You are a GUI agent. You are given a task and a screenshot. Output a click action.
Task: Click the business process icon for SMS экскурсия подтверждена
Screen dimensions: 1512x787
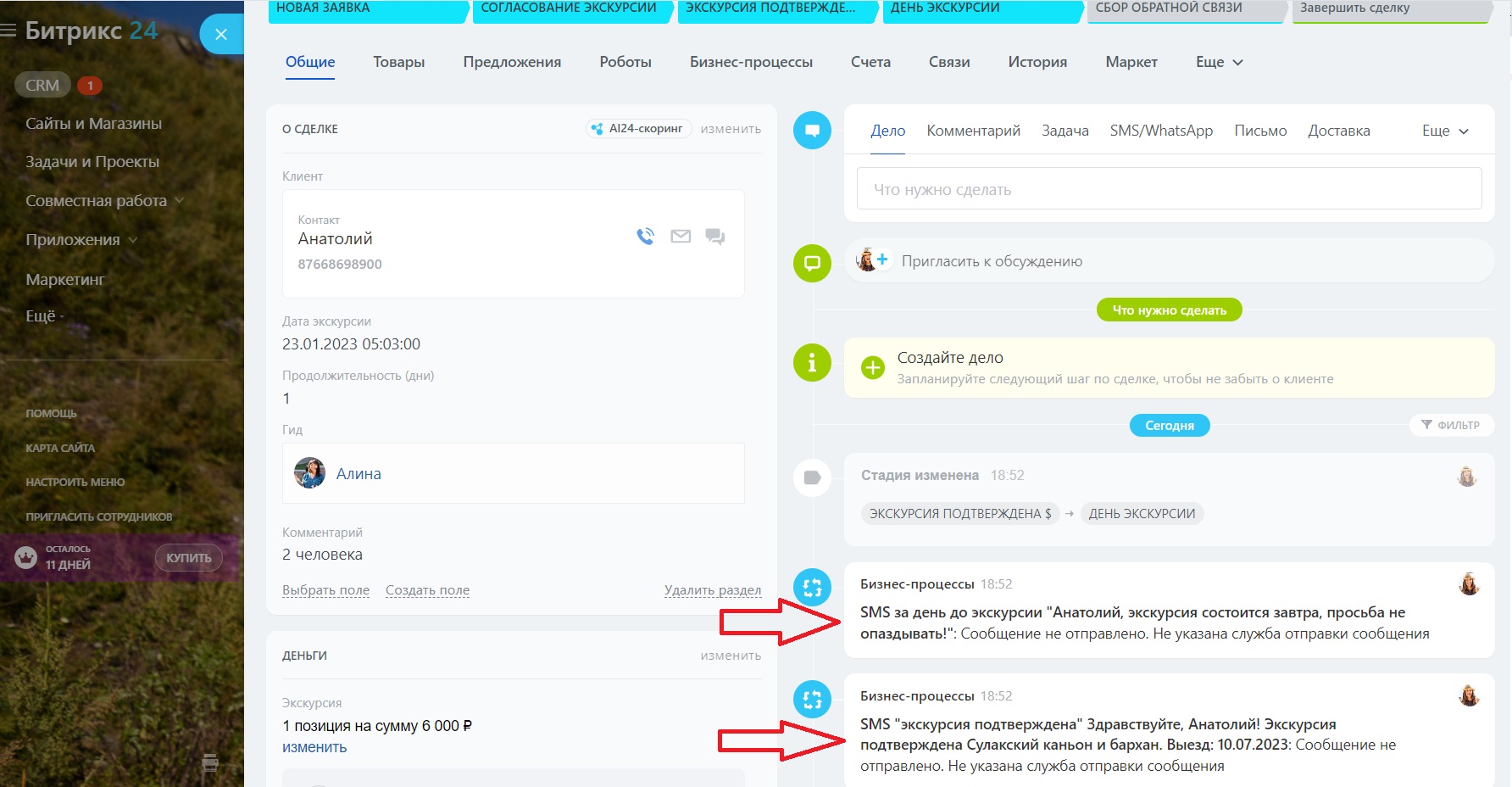812,700
